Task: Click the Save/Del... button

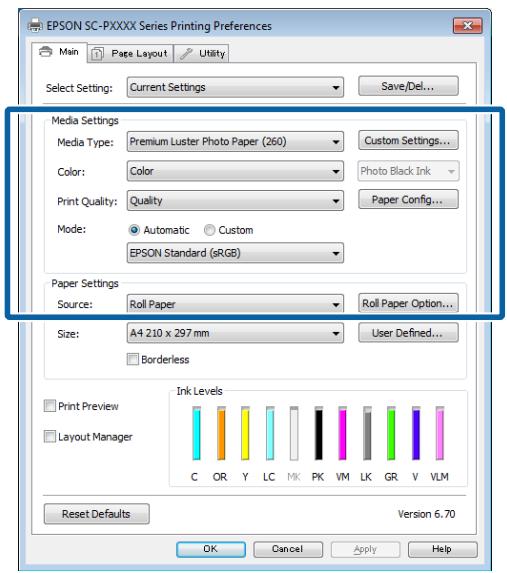Action: tap(408, 86)
